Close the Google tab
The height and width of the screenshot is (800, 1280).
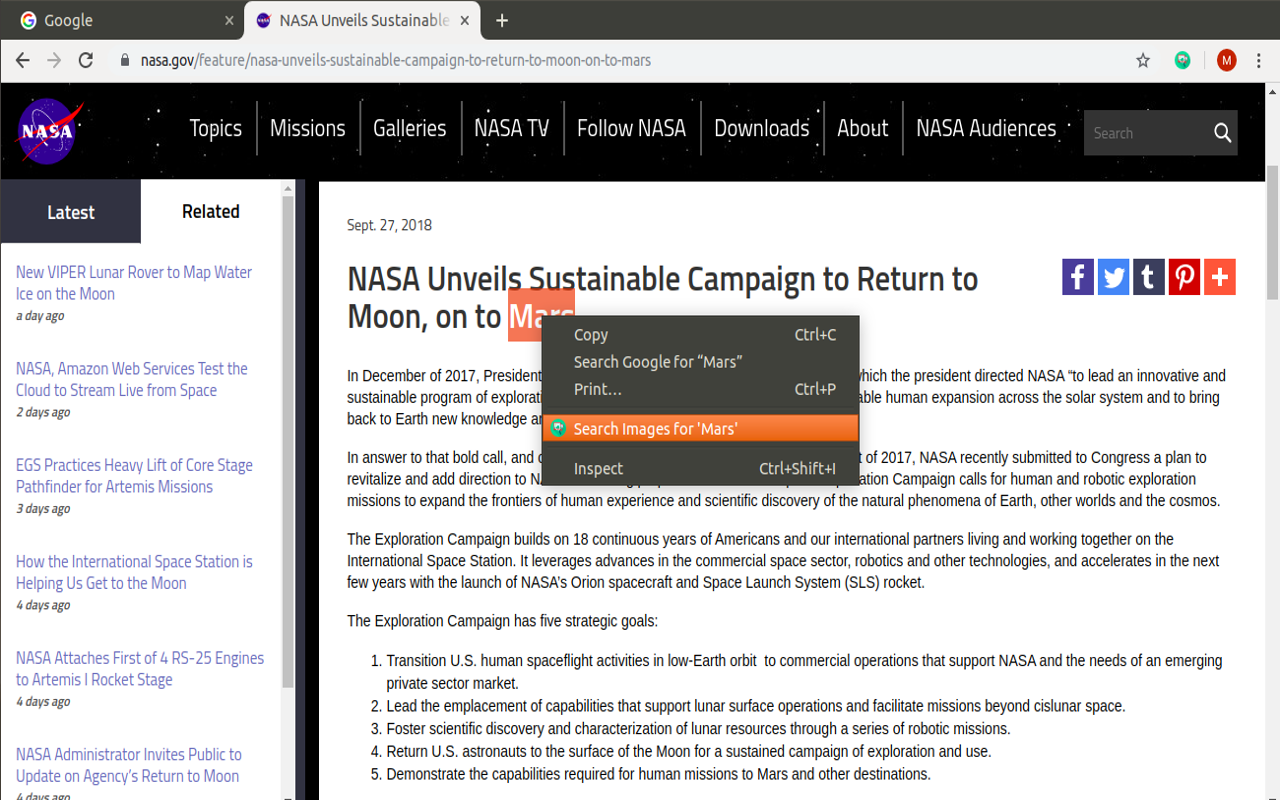pyautogui.click(x=229, y=20)
